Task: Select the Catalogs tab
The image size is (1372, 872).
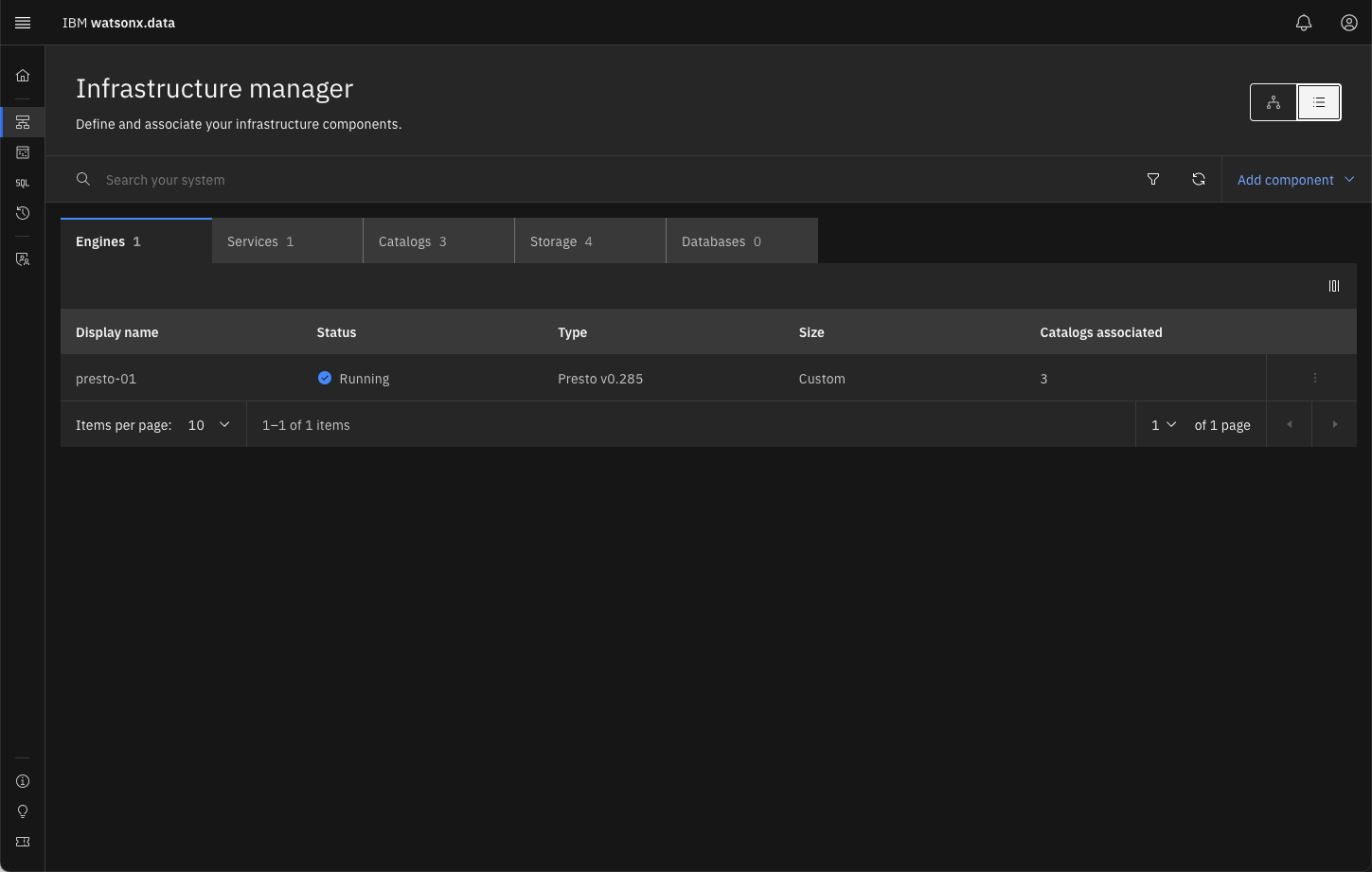Action: [x=439, y=241]
